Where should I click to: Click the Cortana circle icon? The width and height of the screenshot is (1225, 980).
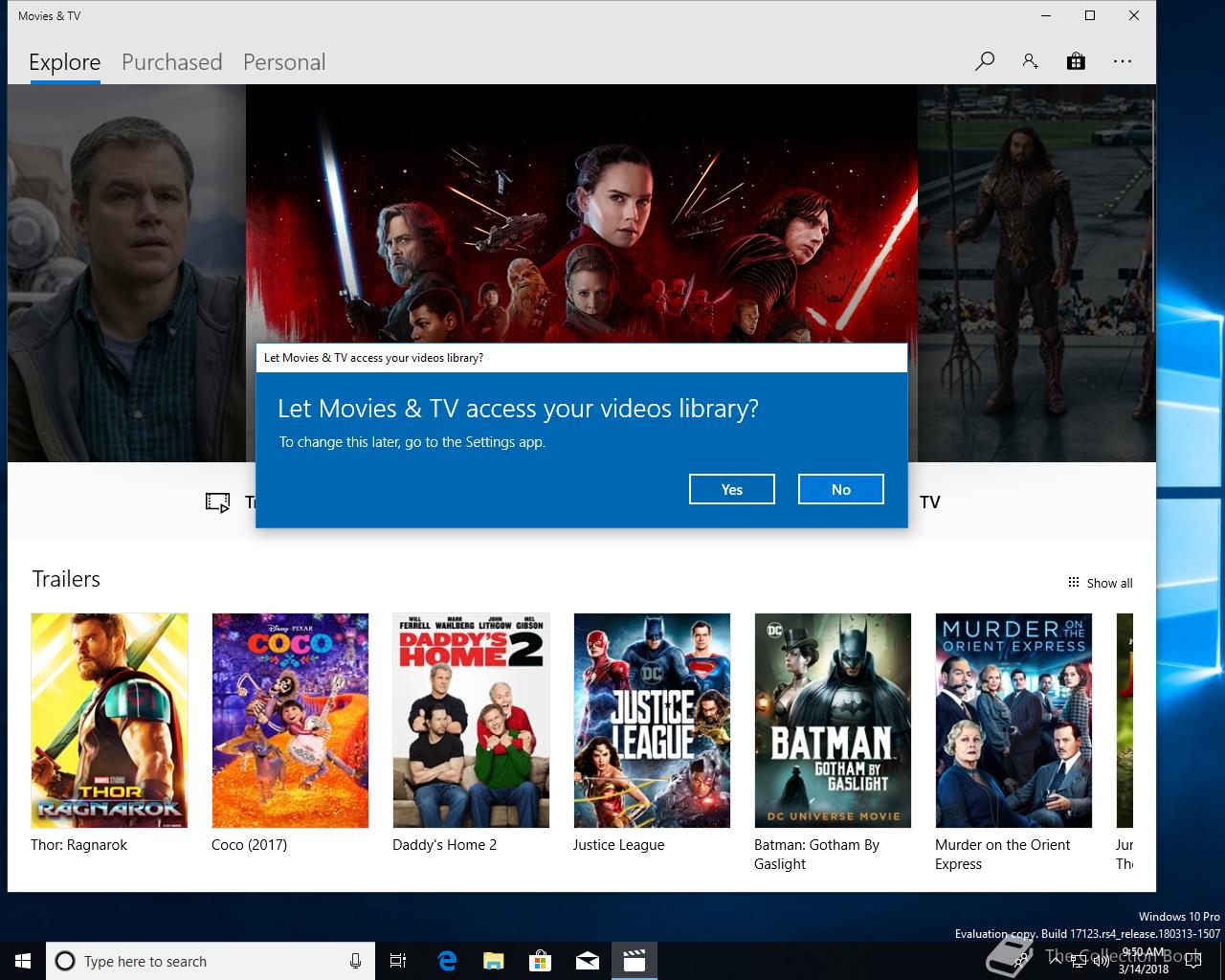(x=65, y=961)
